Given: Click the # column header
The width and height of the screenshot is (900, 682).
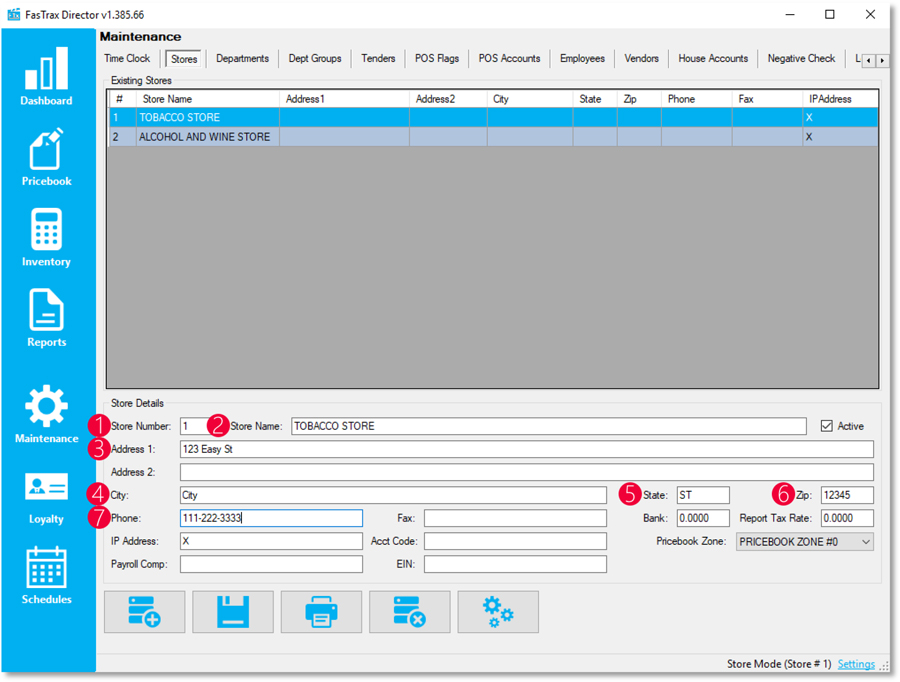Looking at the screenshot, I should (122, 99).
